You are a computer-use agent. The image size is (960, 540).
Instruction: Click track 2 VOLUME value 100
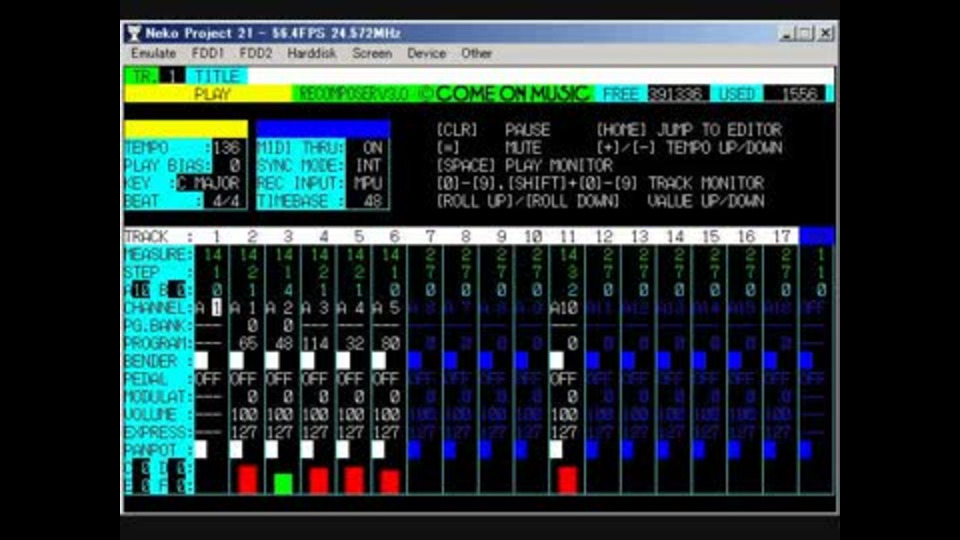pos(244,414)
